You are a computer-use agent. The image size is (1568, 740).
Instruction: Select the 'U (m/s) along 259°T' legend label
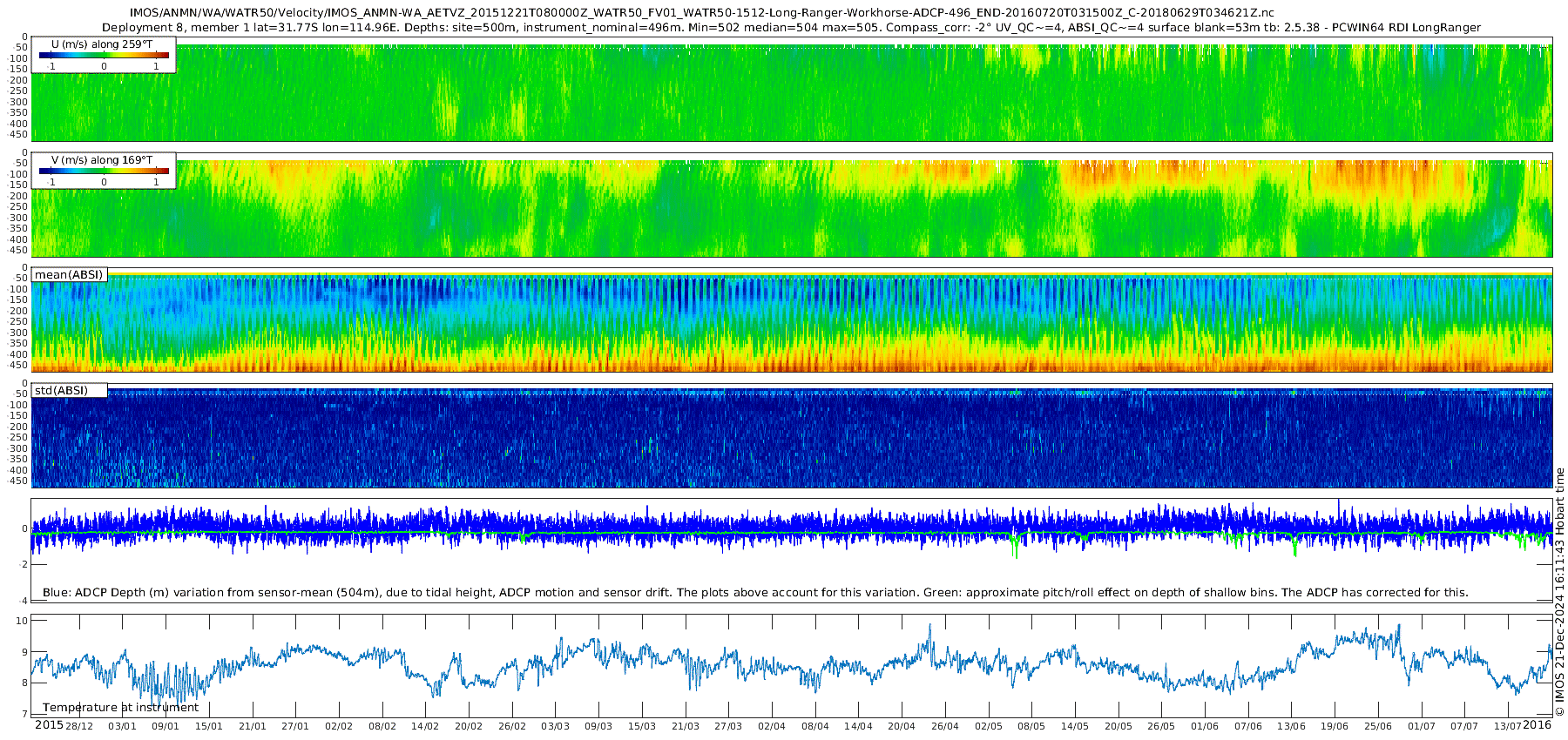pyautogui.click(x=102, y=44)
